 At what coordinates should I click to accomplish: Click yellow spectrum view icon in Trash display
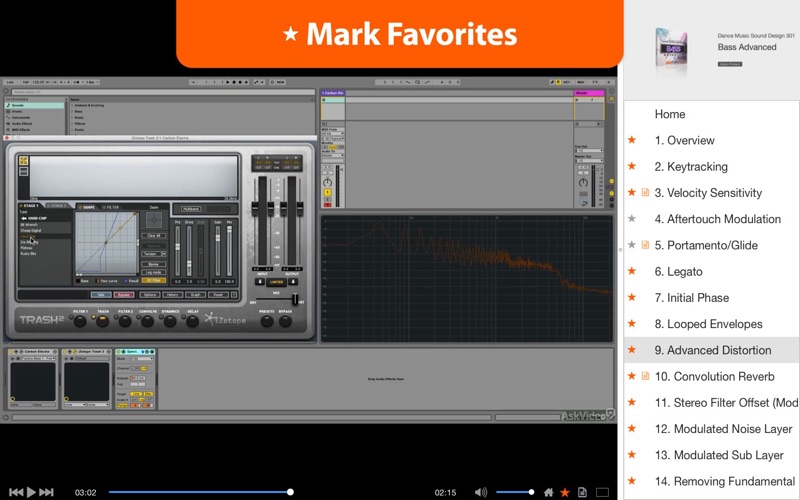[x=23, y=161]
